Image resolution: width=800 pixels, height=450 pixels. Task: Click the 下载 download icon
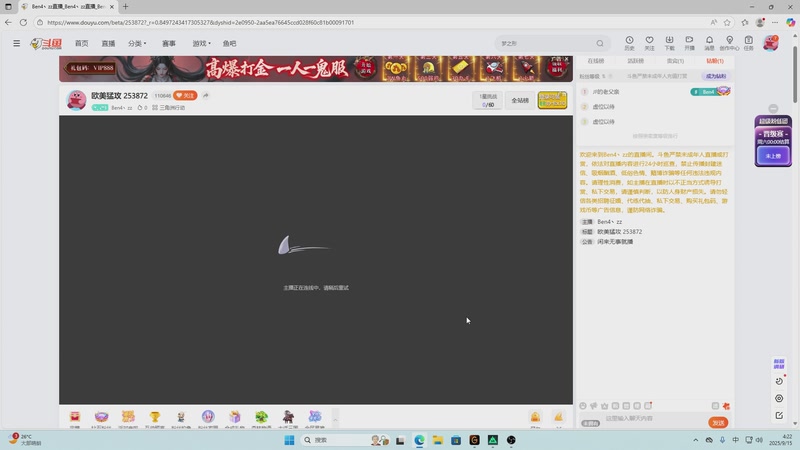coord(669,43)
